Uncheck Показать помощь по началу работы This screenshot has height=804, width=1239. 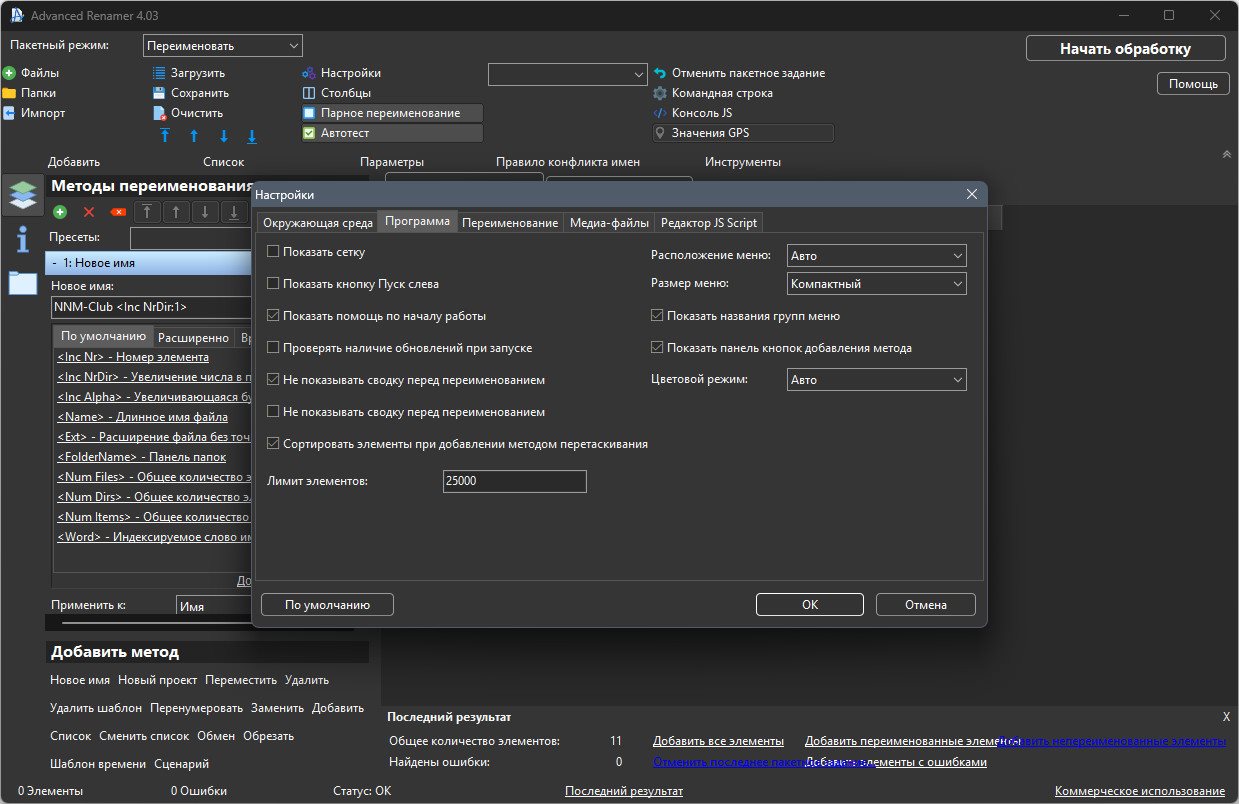coord(274,316)
